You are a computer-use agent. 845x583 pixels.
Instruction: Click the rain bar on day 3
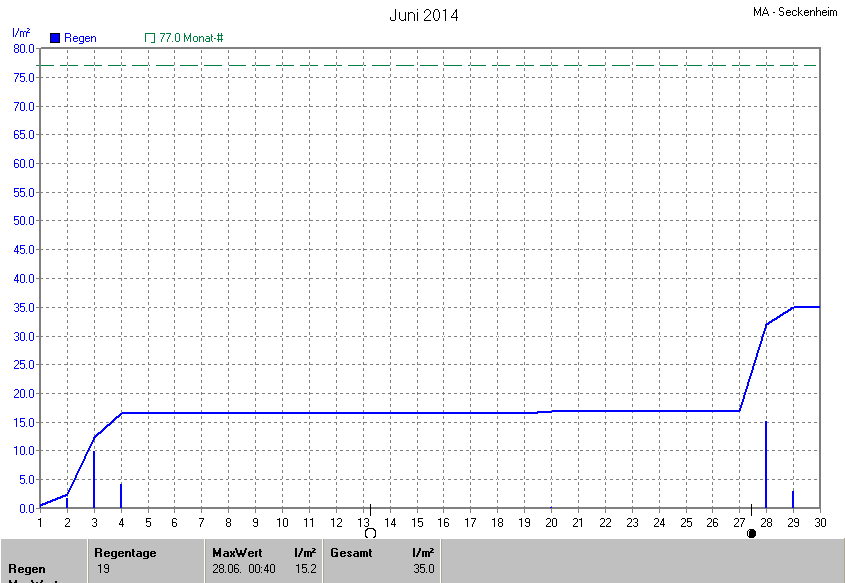(x=94, y=480)
